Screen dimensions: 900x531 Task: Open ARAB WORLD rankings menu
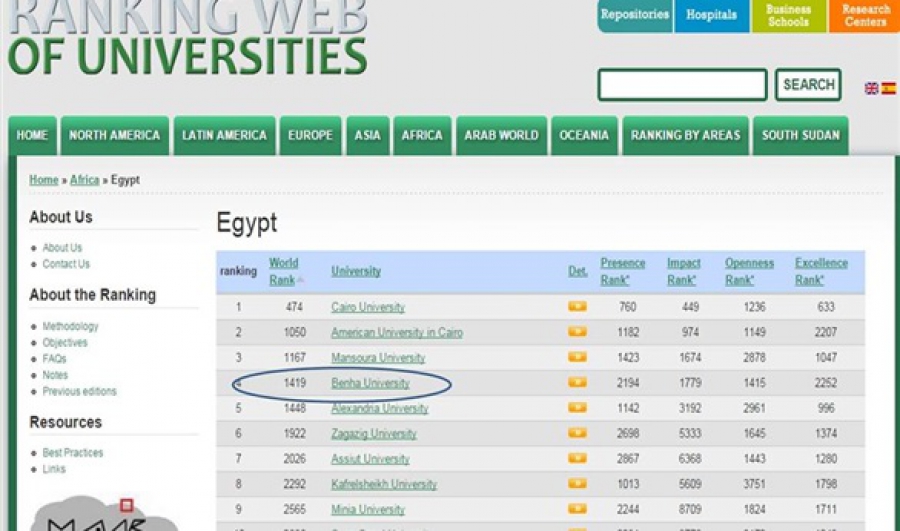502,135
